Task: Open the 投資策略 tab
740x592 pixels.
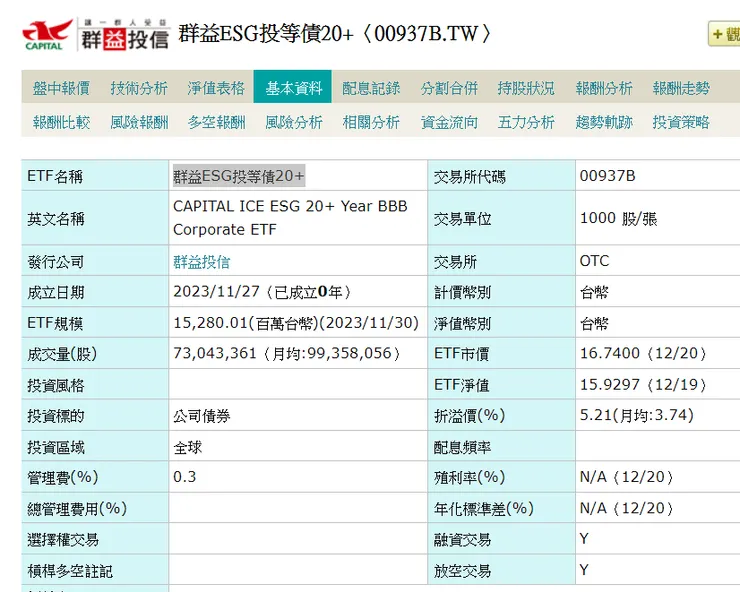Action: click(x=681, y=122)
